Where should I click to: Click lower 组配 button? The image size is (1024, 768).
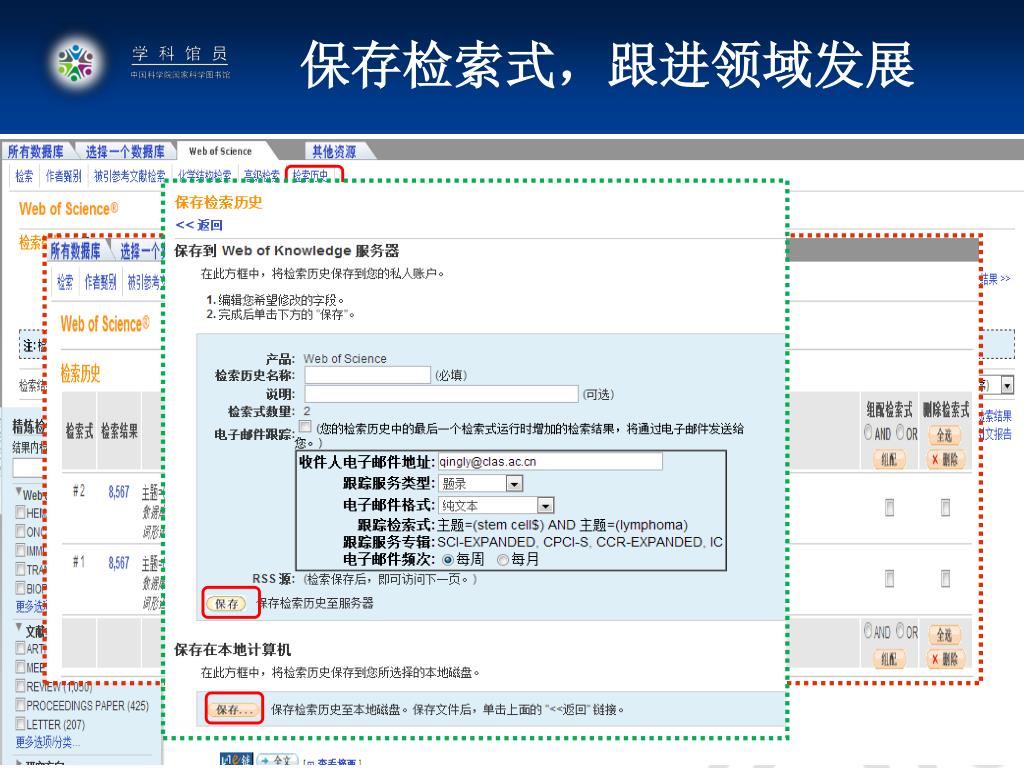click(x=889, y=659)
